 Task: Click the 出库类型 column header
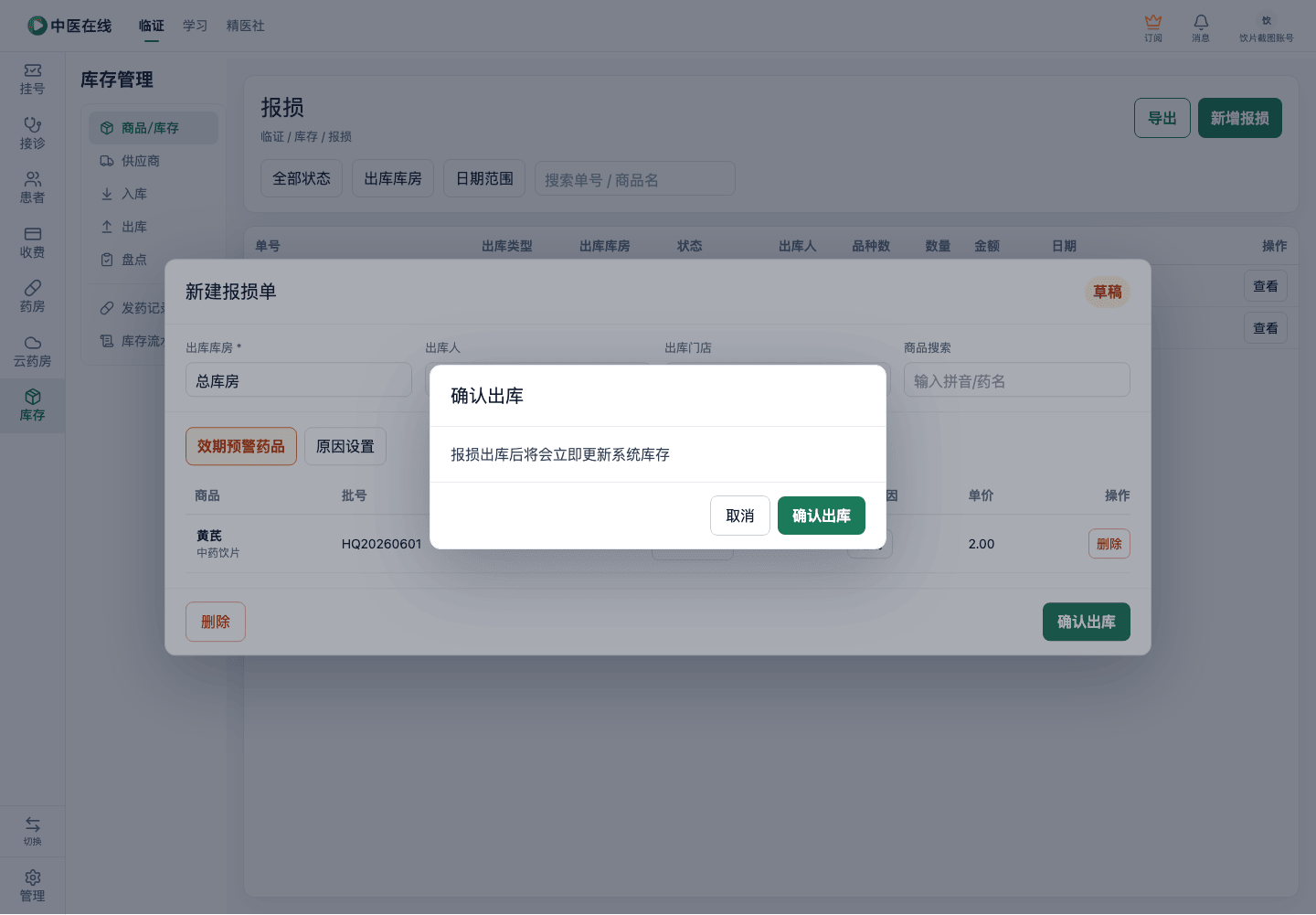[x=507, y=246]
